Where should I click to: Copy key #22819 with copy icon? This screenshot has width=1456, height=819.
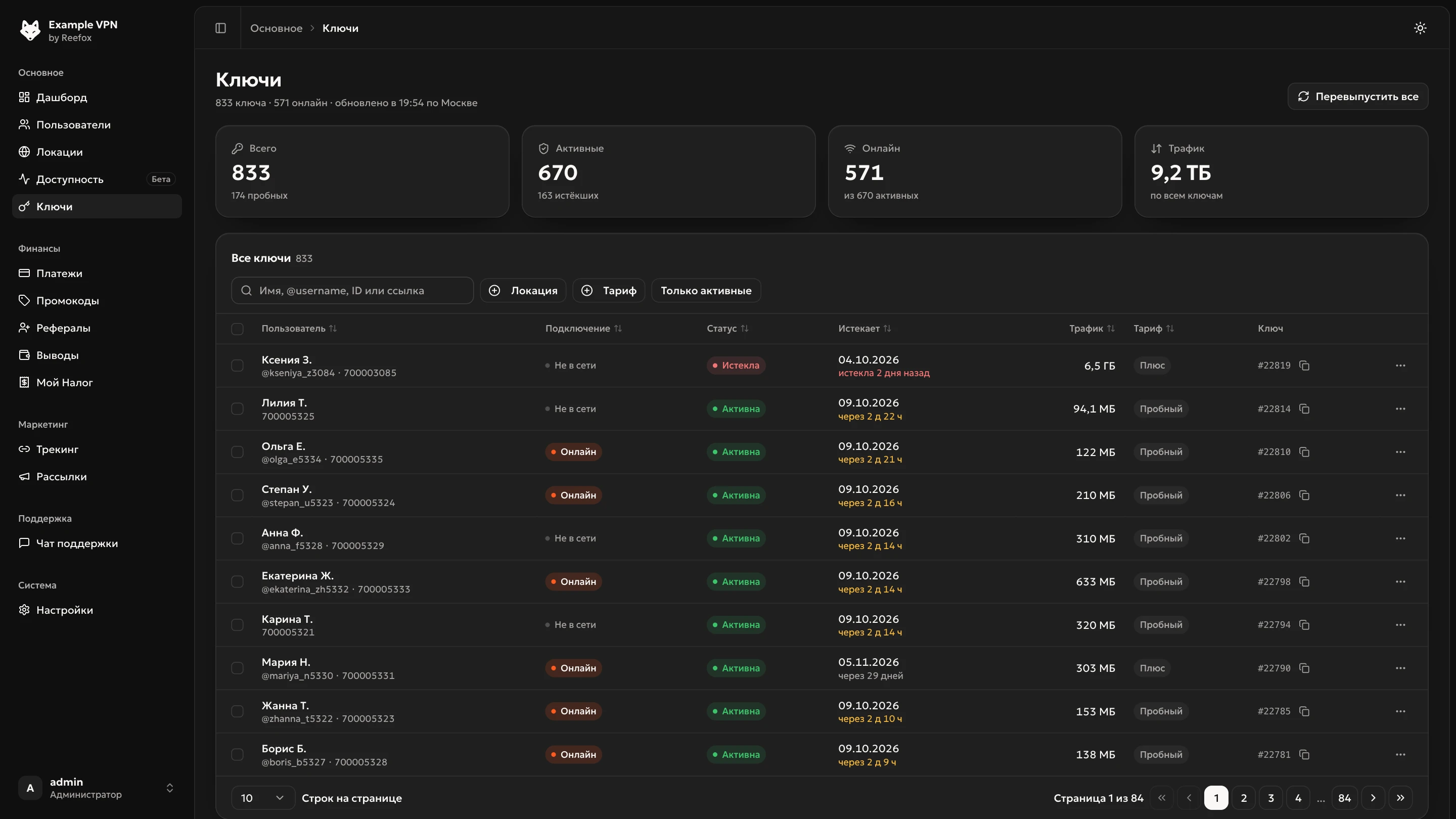1304,366
